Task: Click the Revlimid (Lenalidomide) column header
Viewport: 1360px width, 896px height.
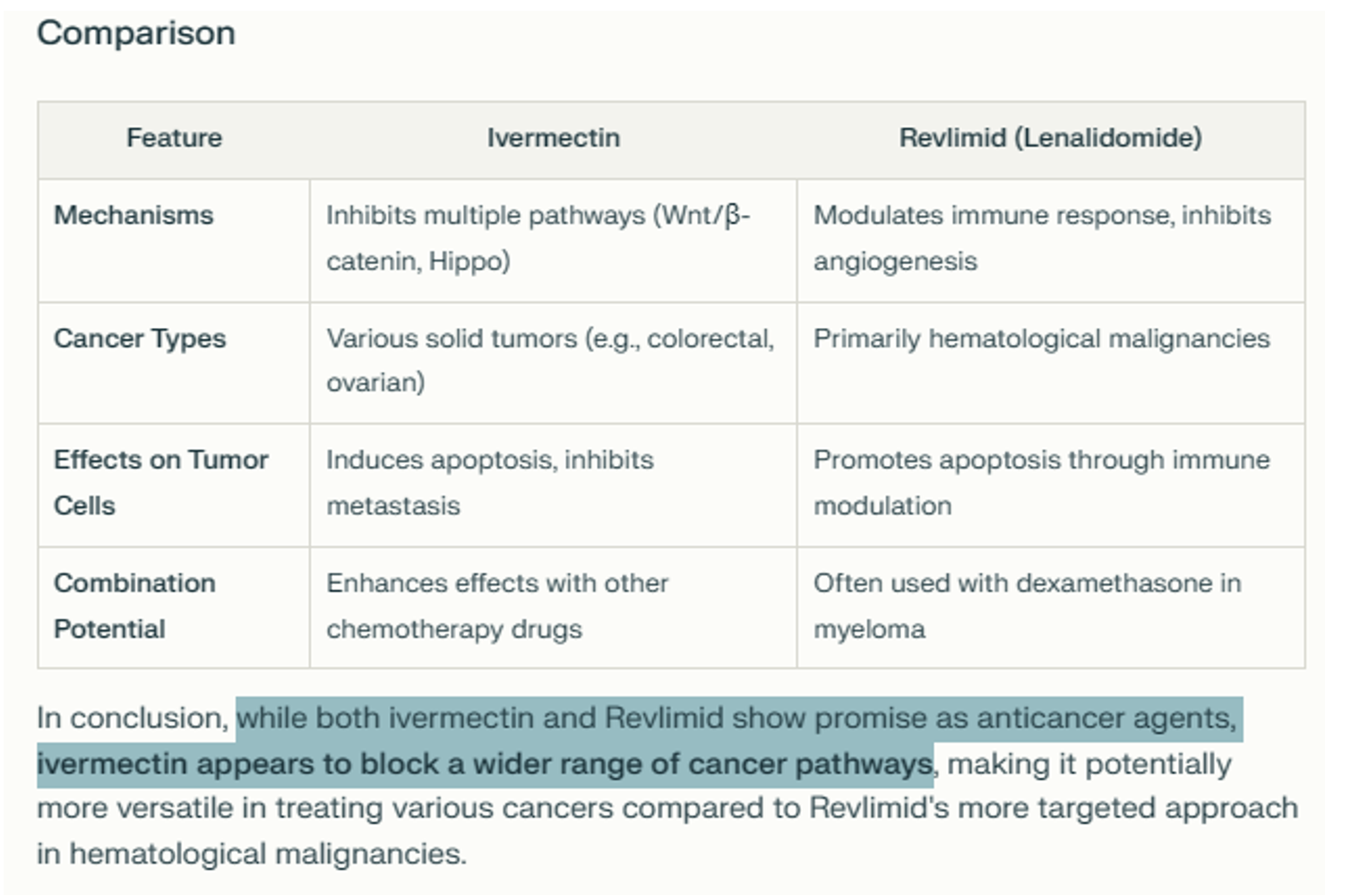Action: pyautogui.click(x=1050, y=138)
